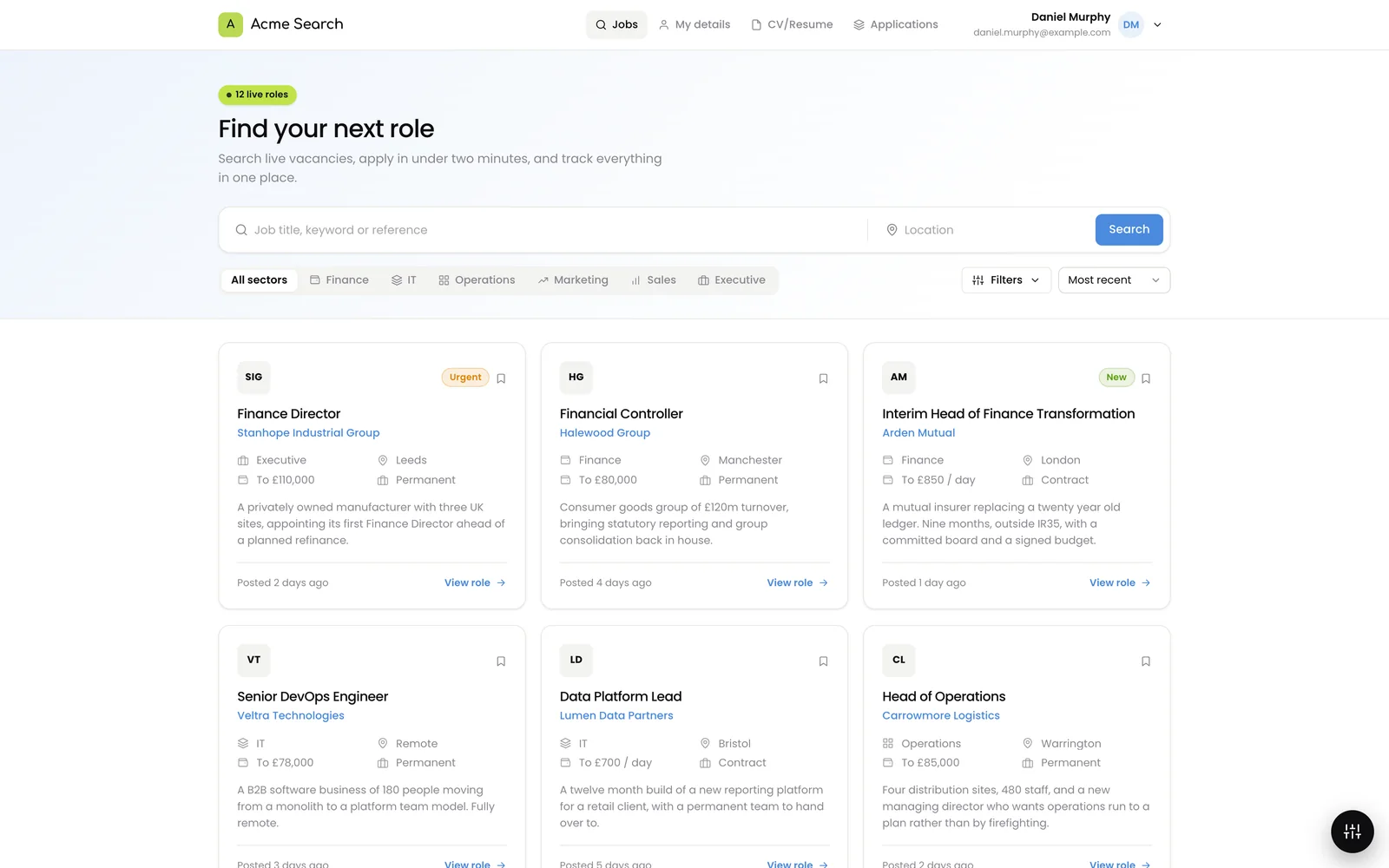
Task: Filter by IT sector
Action: (x=404, y=280)
